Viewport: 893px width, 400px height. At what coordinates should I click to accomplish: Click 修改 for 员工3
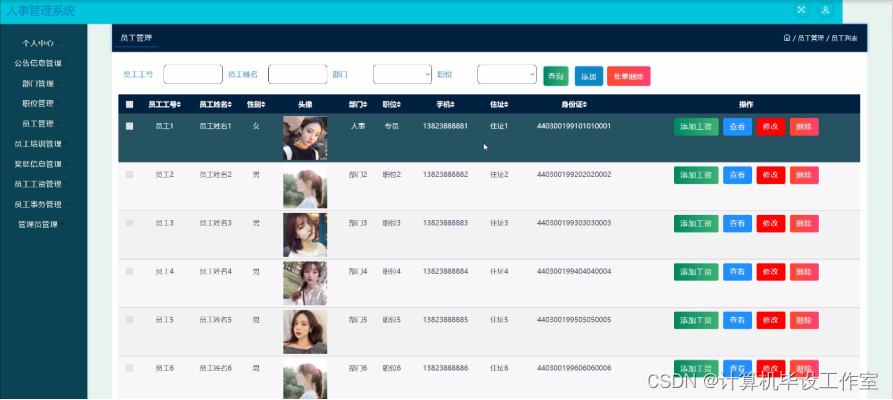tap(771, 223)
